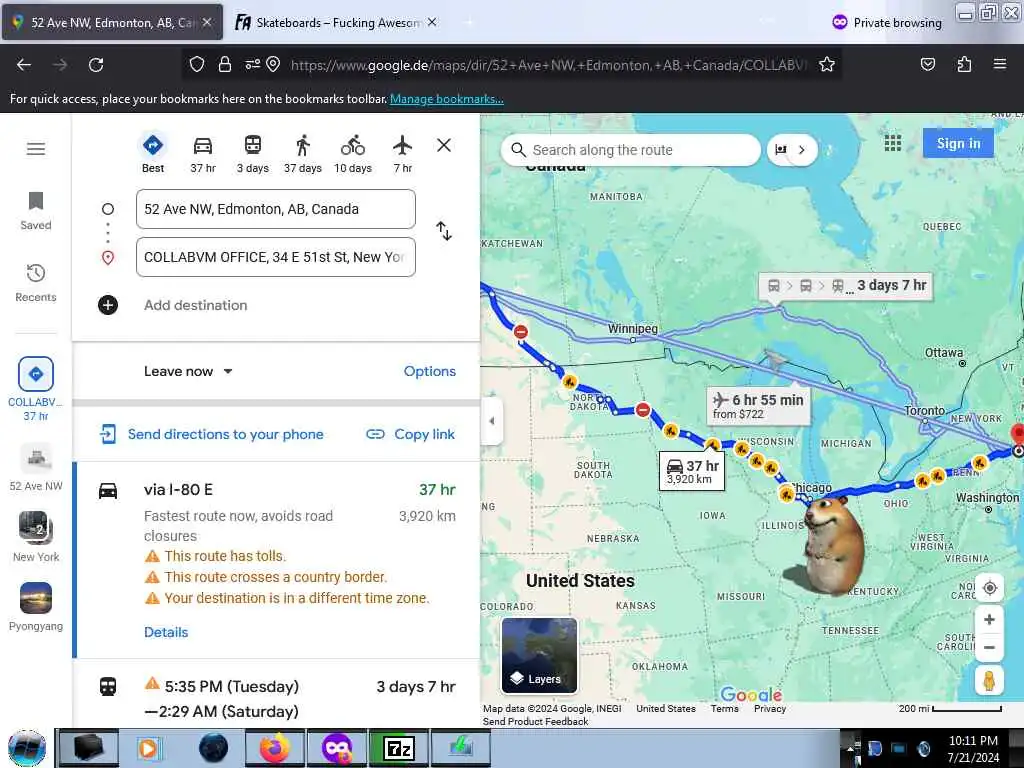The image size is (1024, 768).
Task: Open the Windows Start button
Action: 27,748
